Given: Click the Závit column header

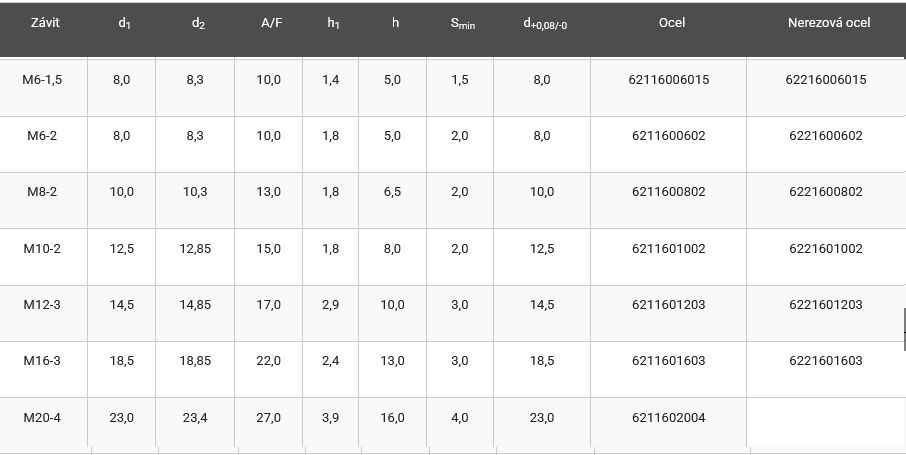Looking at the screenshot, I should pos(44,23).
